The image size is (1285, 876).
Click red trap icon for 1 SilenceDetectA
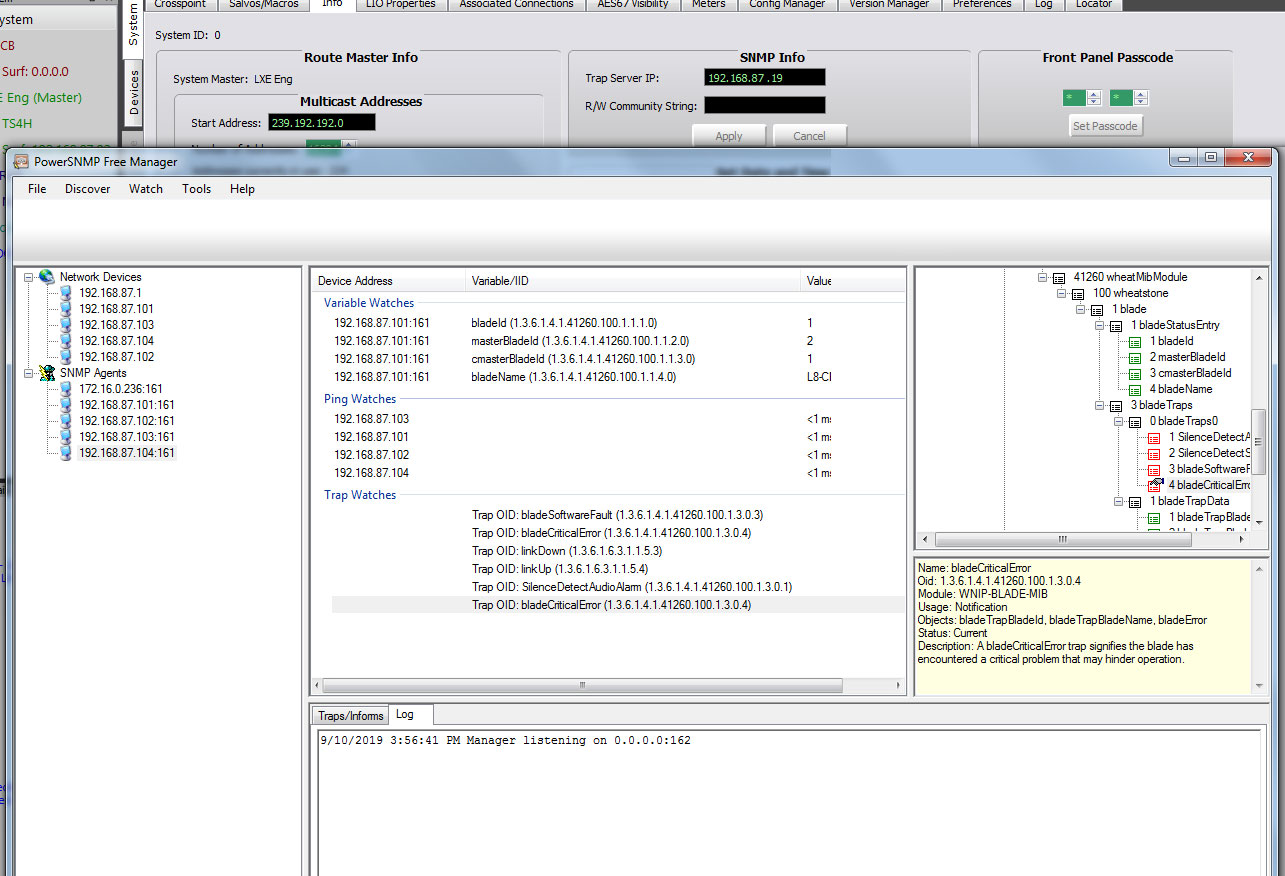1154,437
